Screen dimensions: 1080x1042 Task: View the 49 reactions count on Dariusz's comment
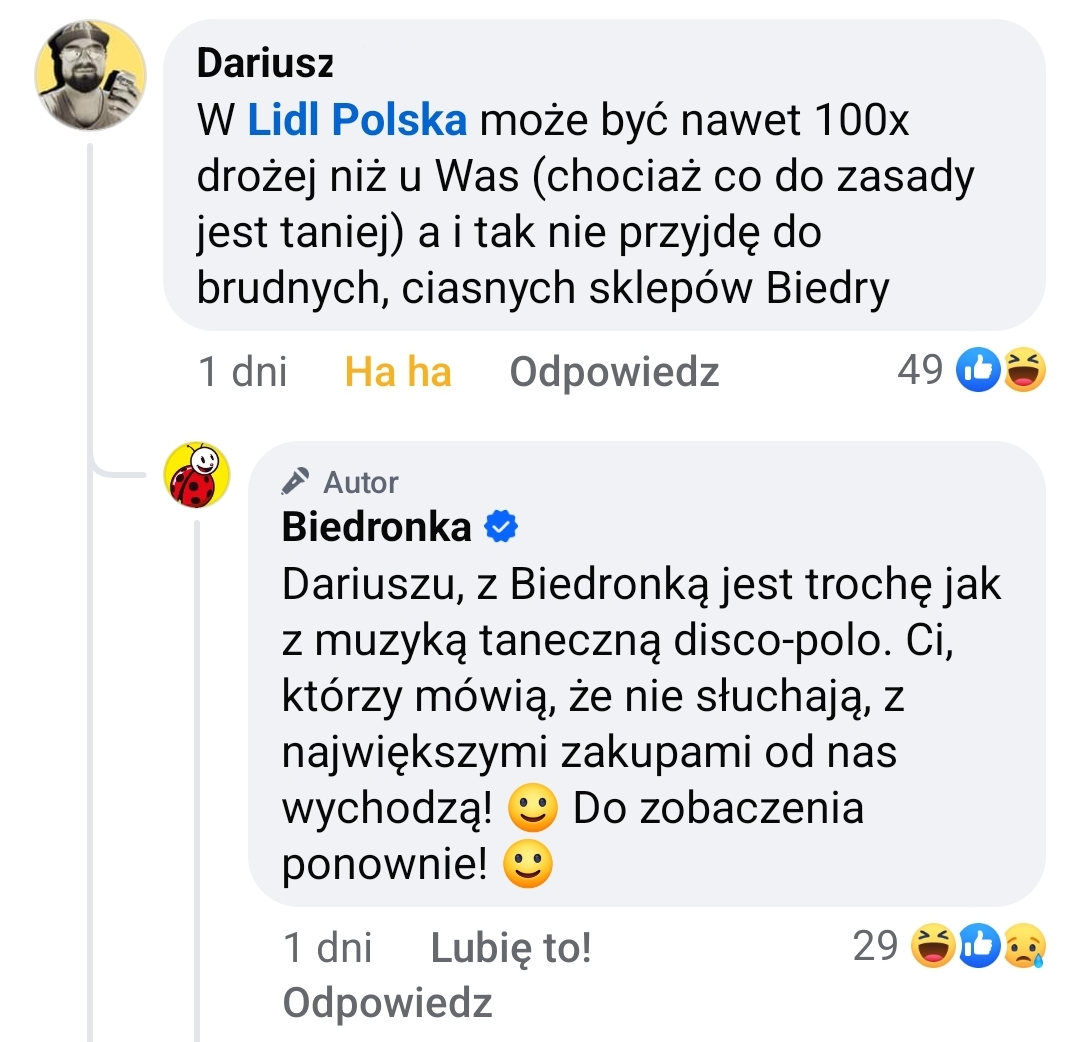point(920,370)
